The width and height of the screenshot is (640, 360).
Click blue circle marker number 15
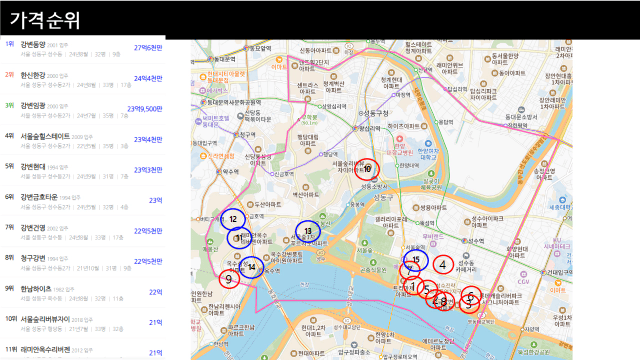pyautogui.click(x=416, y=260)
